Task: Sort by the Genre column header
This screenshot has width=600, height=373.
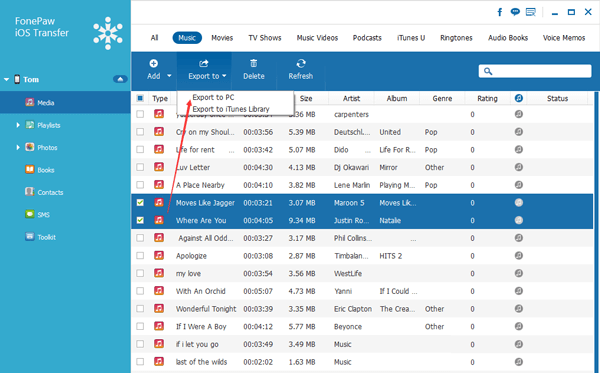Action: click(x=442, y=98)
